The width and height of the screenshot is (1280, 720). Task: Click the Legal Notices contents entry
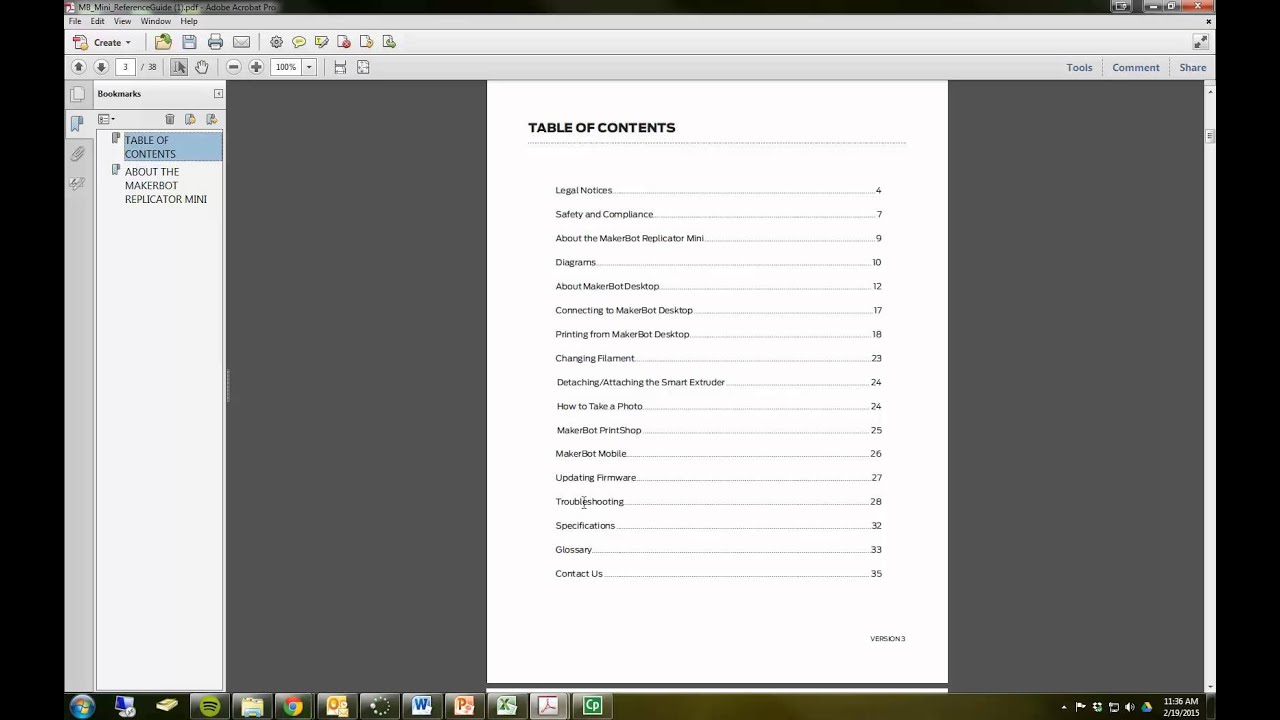click(x=583, y=190)
